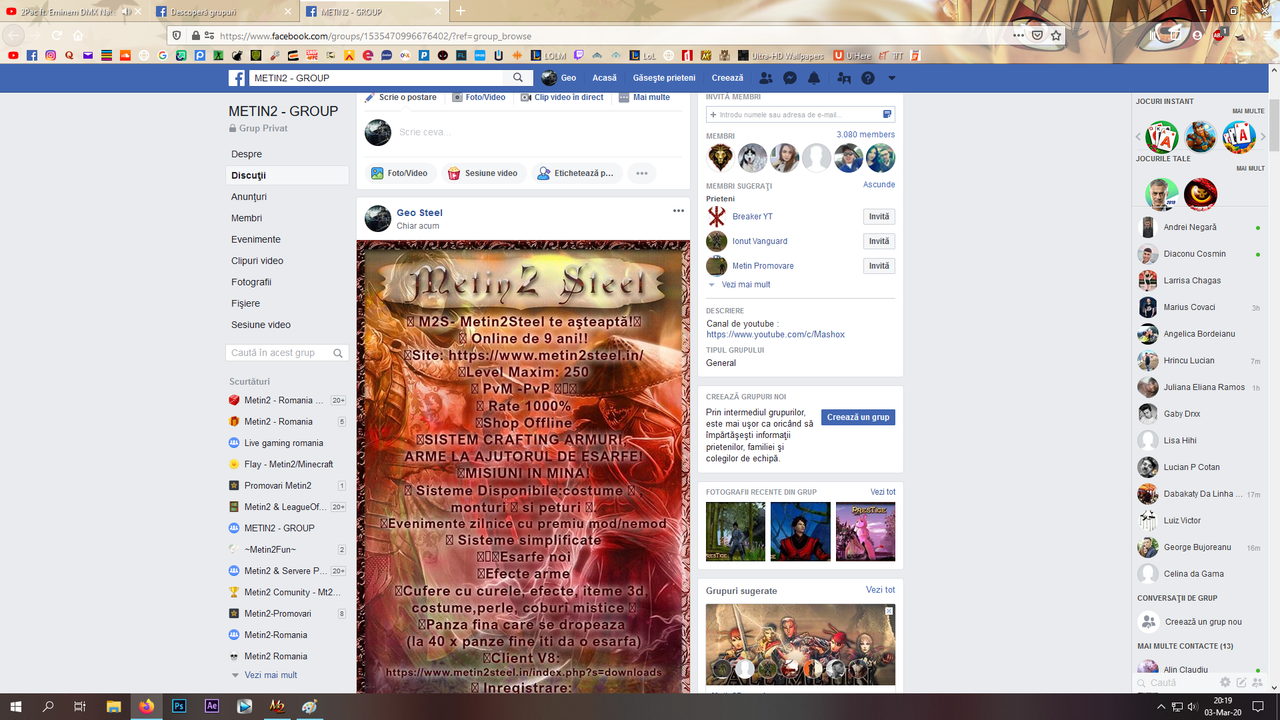Open the help question mark icon
Image resolution: width=1280 pixels, height=720 pixels.
click(x=868, y=78)
